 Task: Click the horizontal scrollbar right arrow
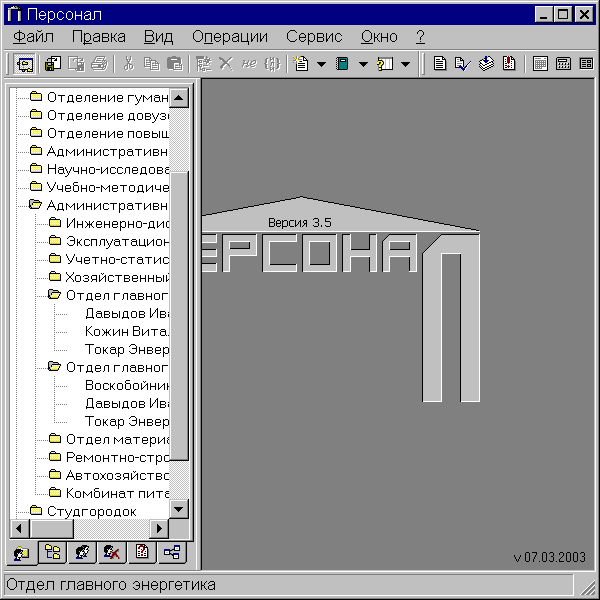(159, 528)
